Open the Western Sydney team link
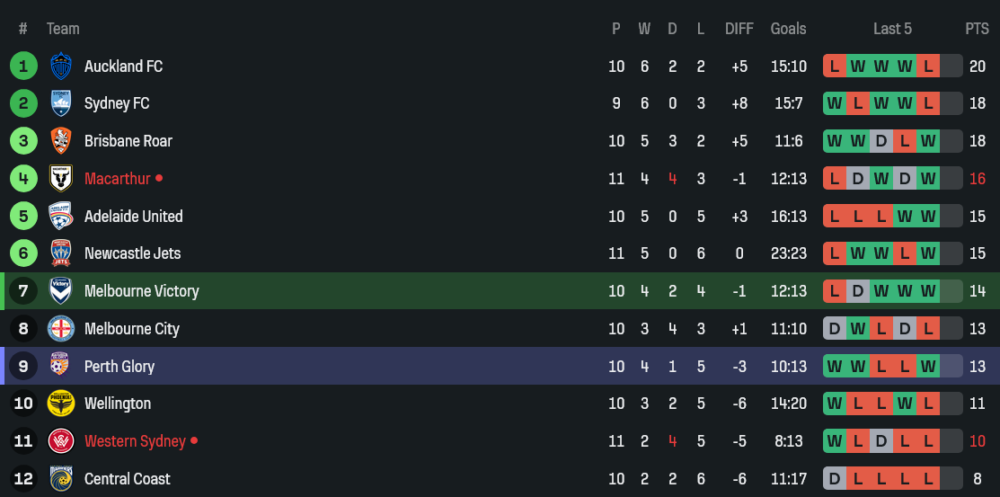The height and width of the screenshot is (497, 1000). (x=135, y=441)
